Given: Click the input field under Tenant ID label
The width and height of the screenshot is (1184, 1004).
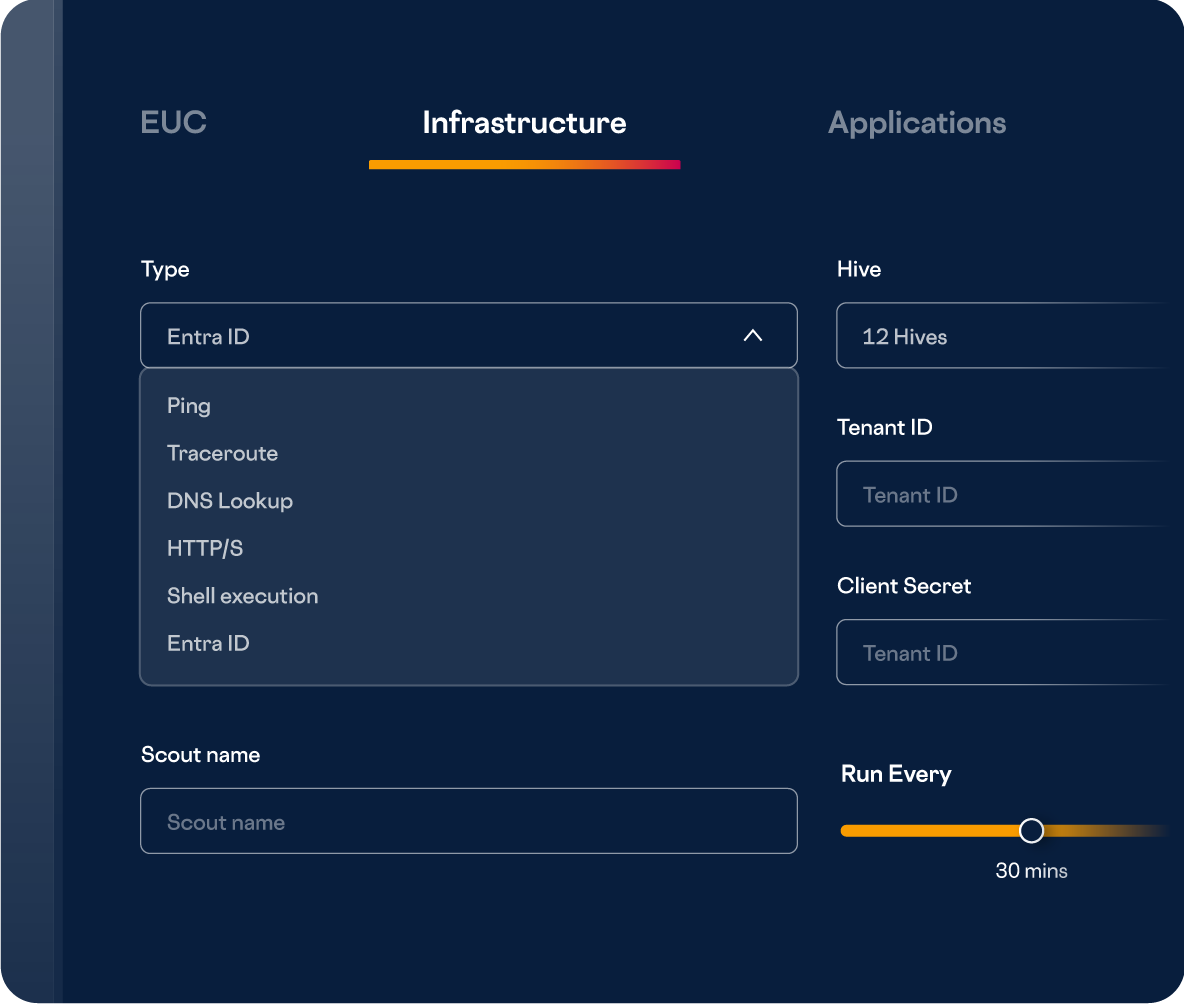Looking at the screenshot, I should pos(1000,494).
